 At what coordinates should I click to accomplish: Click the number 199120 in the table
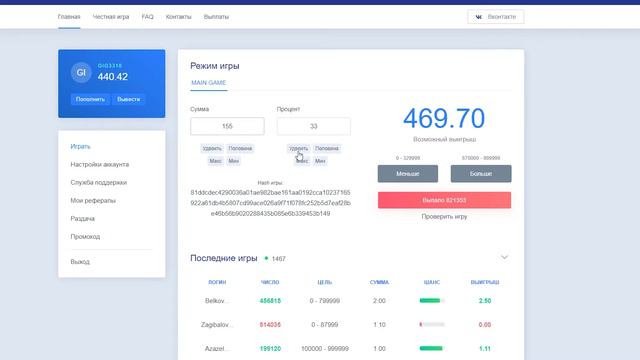270,349
